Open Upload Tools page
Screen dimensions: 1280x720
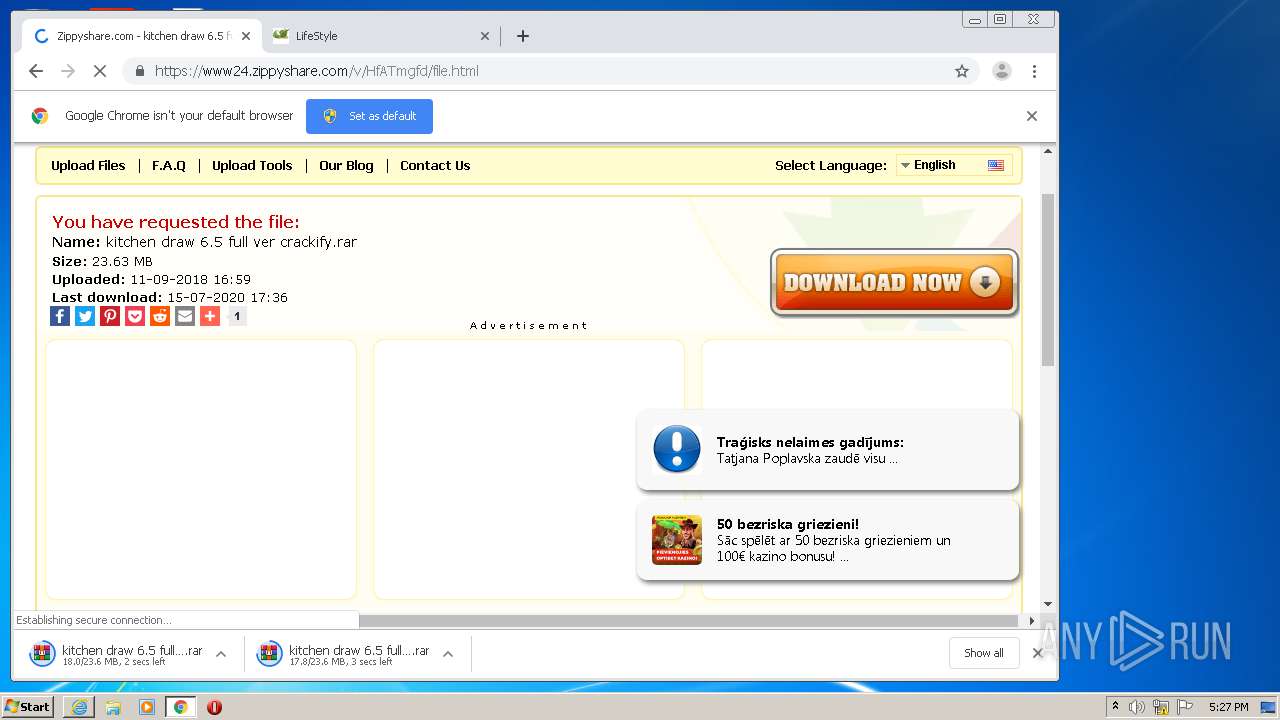click(x=252, y=166)
